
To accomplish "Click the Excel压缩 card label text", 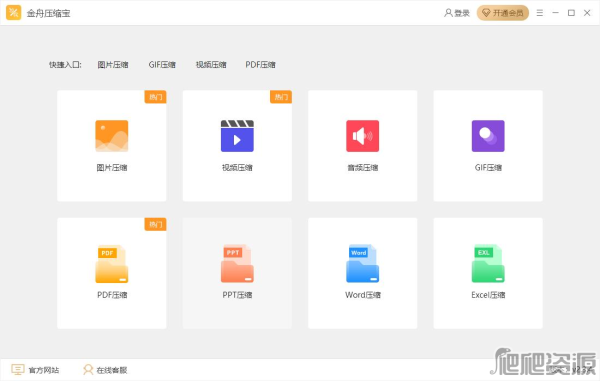I will [x=488, y=295].
